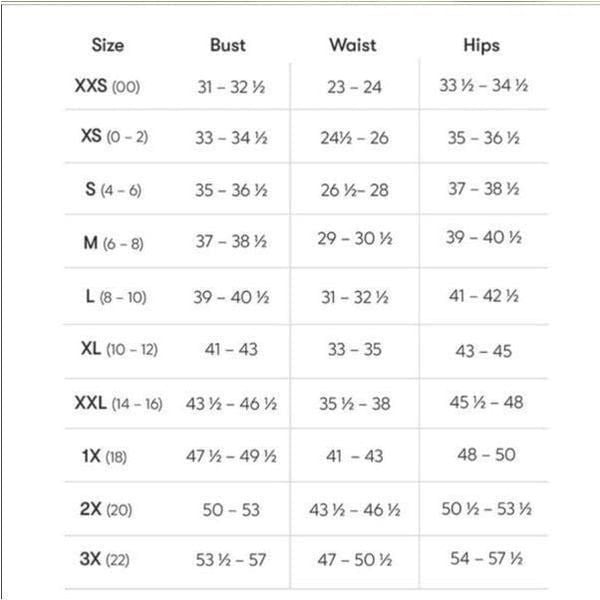The image size is (600, 600).
Task: Click waist value 47 – 50 ½
Action: click(355, 560)
